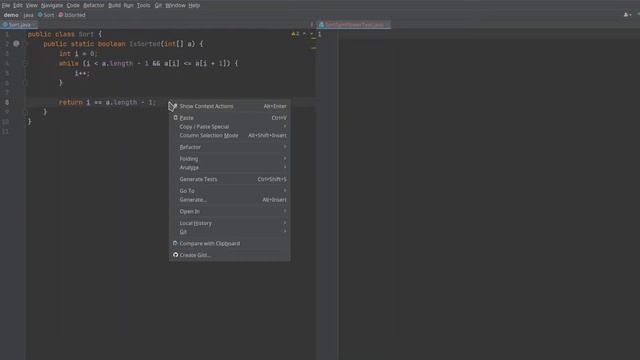The width and height of the screenshot is (640, 360).
Task: Click the demo breadcrumb in navigation bar
Action: pos(11,15)
